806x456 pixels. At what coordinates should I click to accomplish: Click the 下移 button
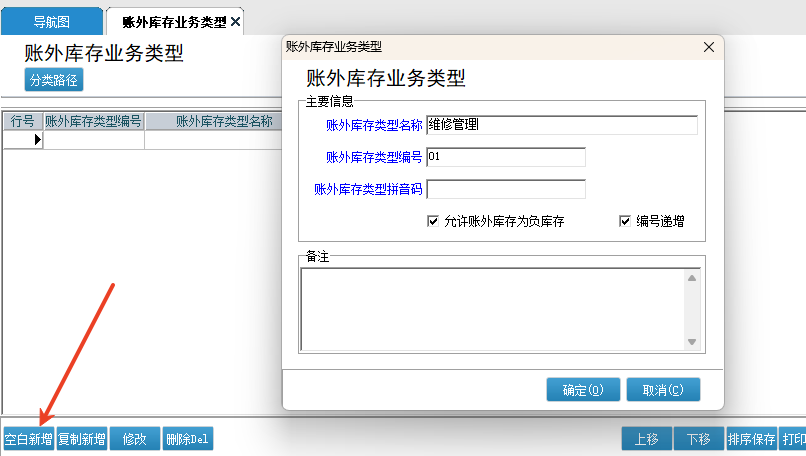click(698, 439)
